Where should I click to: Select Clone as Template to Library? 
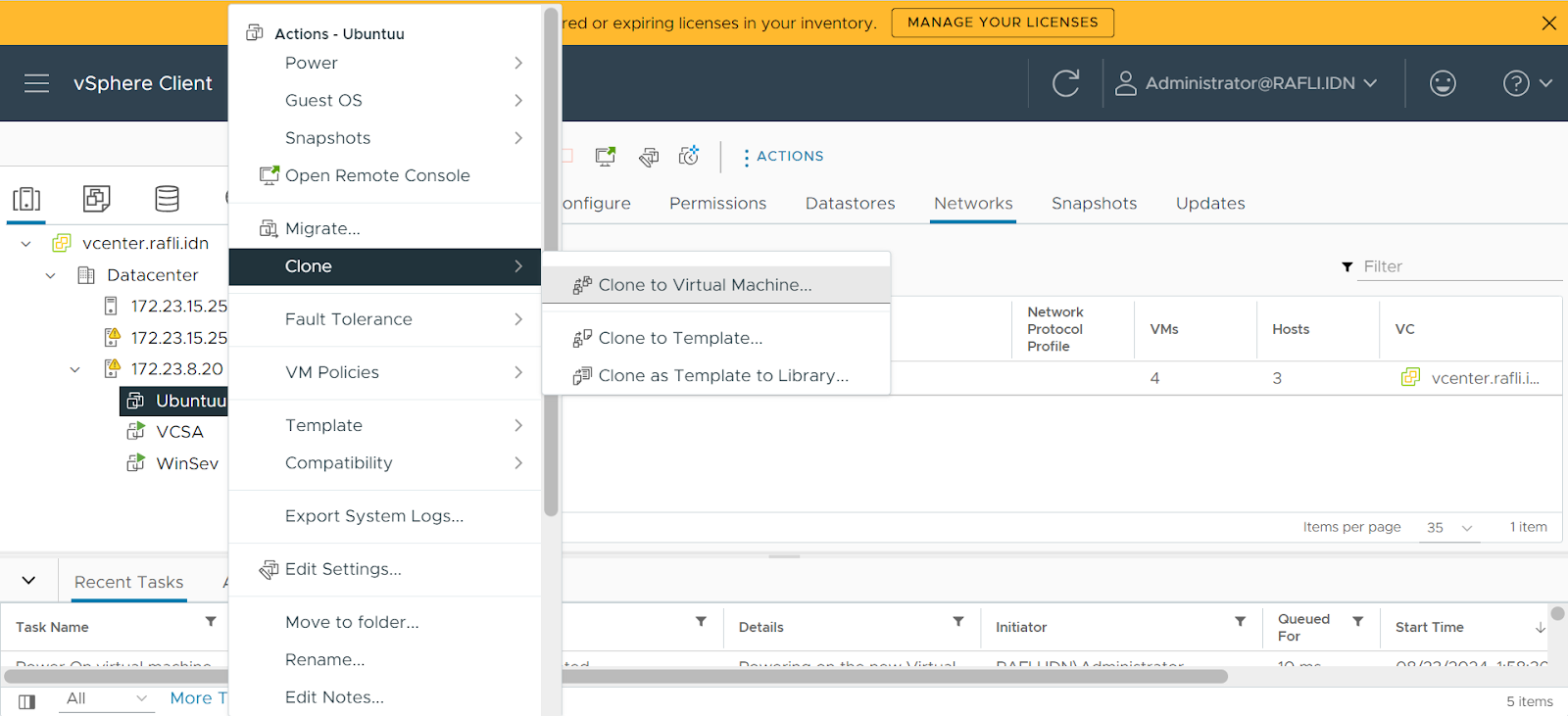[x=716, y=375]
